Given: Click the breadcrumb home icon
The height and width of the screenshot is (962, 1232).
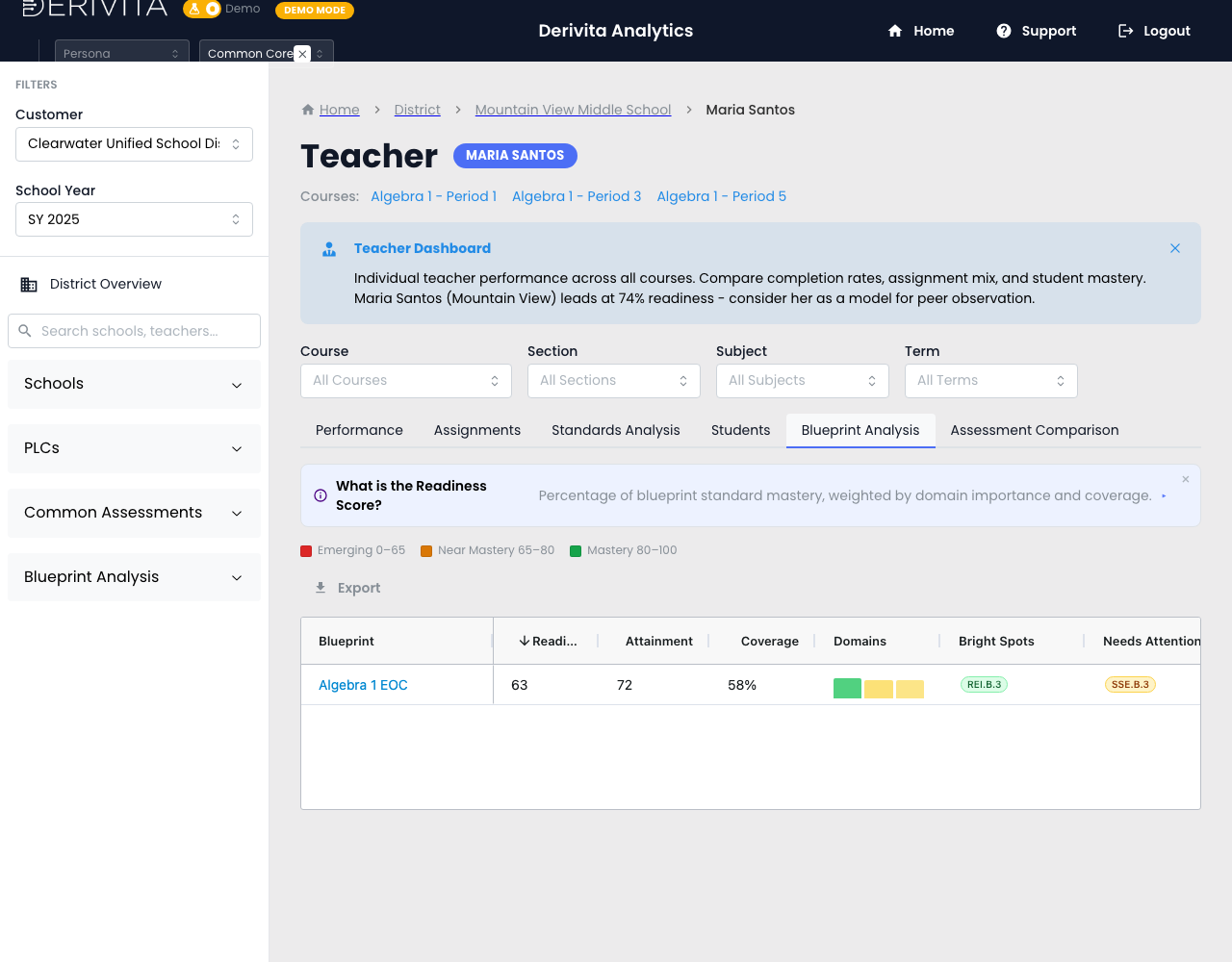Looking at the screenshot, I should pos(308,110).
